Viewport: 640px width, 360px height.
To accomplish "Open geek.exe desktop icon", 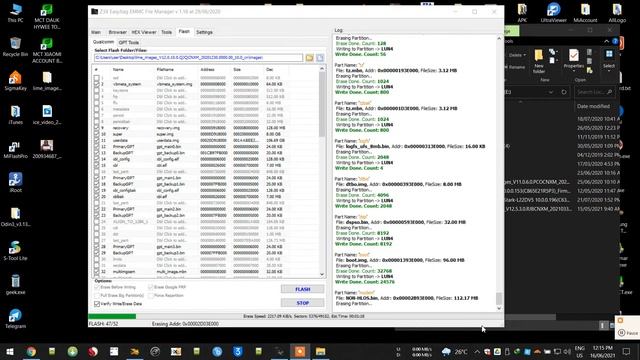I will [x=16, y=284].
